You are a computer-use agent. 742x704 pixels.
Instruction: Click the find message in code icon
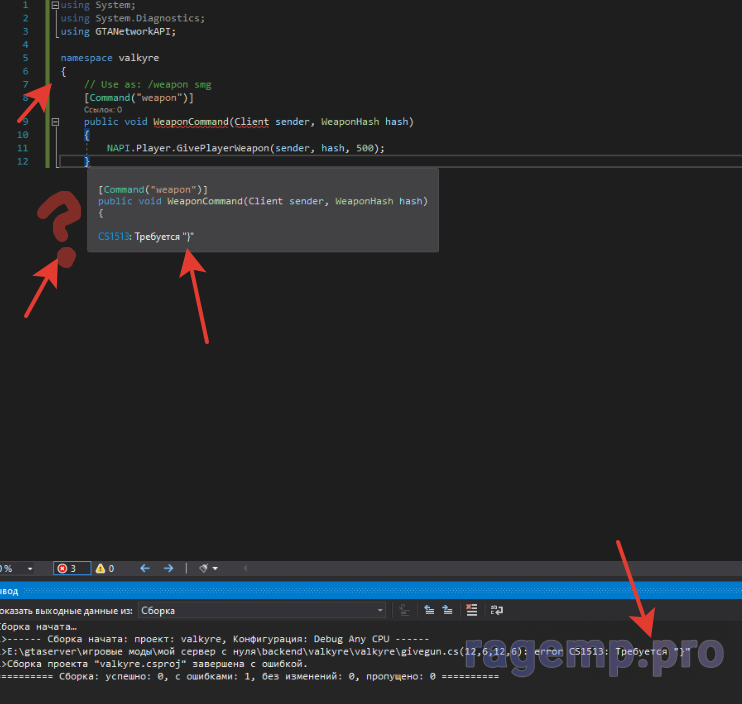tap(403, 610)
